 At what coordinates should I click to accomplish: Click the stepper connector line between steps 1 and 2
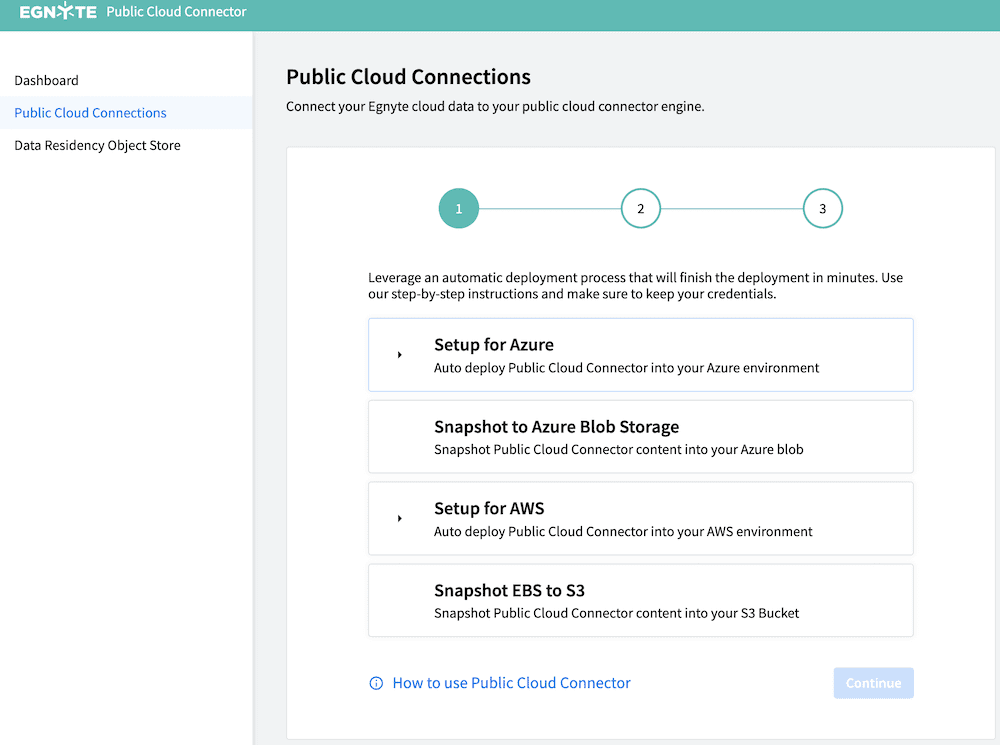[549, 208]
